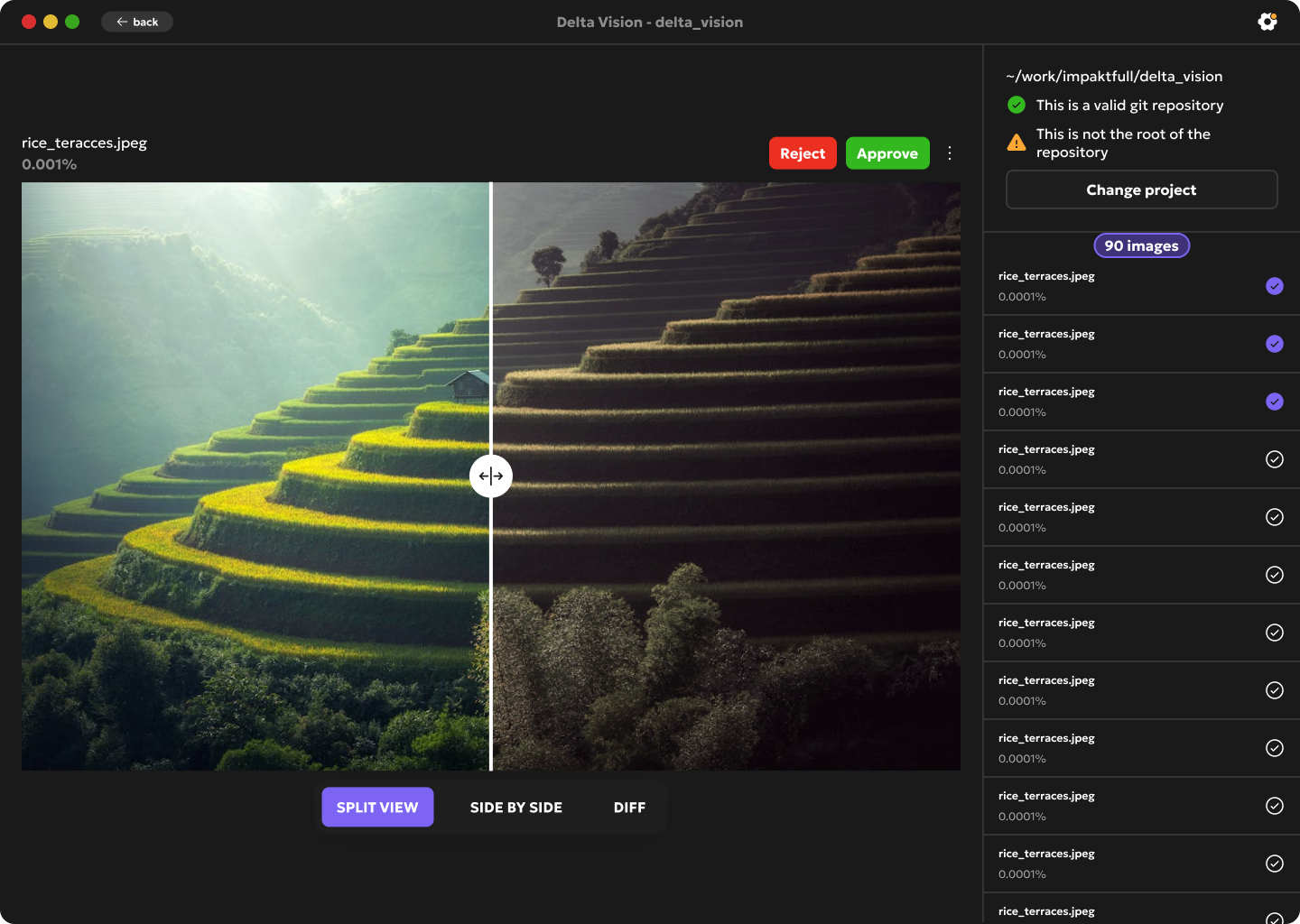Click the green valid repository checkmark icon
The width and height of the screenshot is (1300, 924).
point(1017,105)
